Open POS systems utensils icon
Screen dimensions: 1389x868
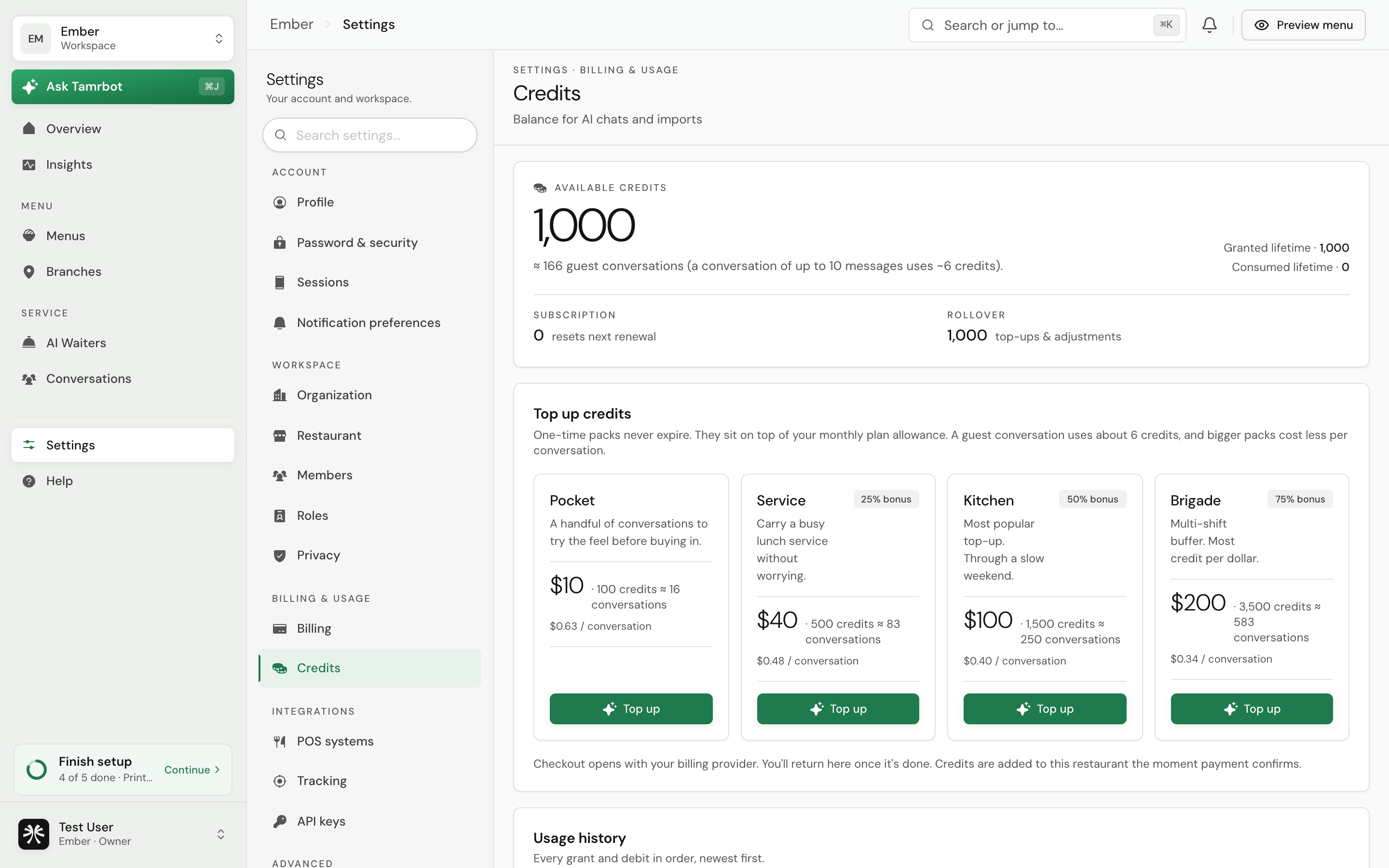pos(280,741)
